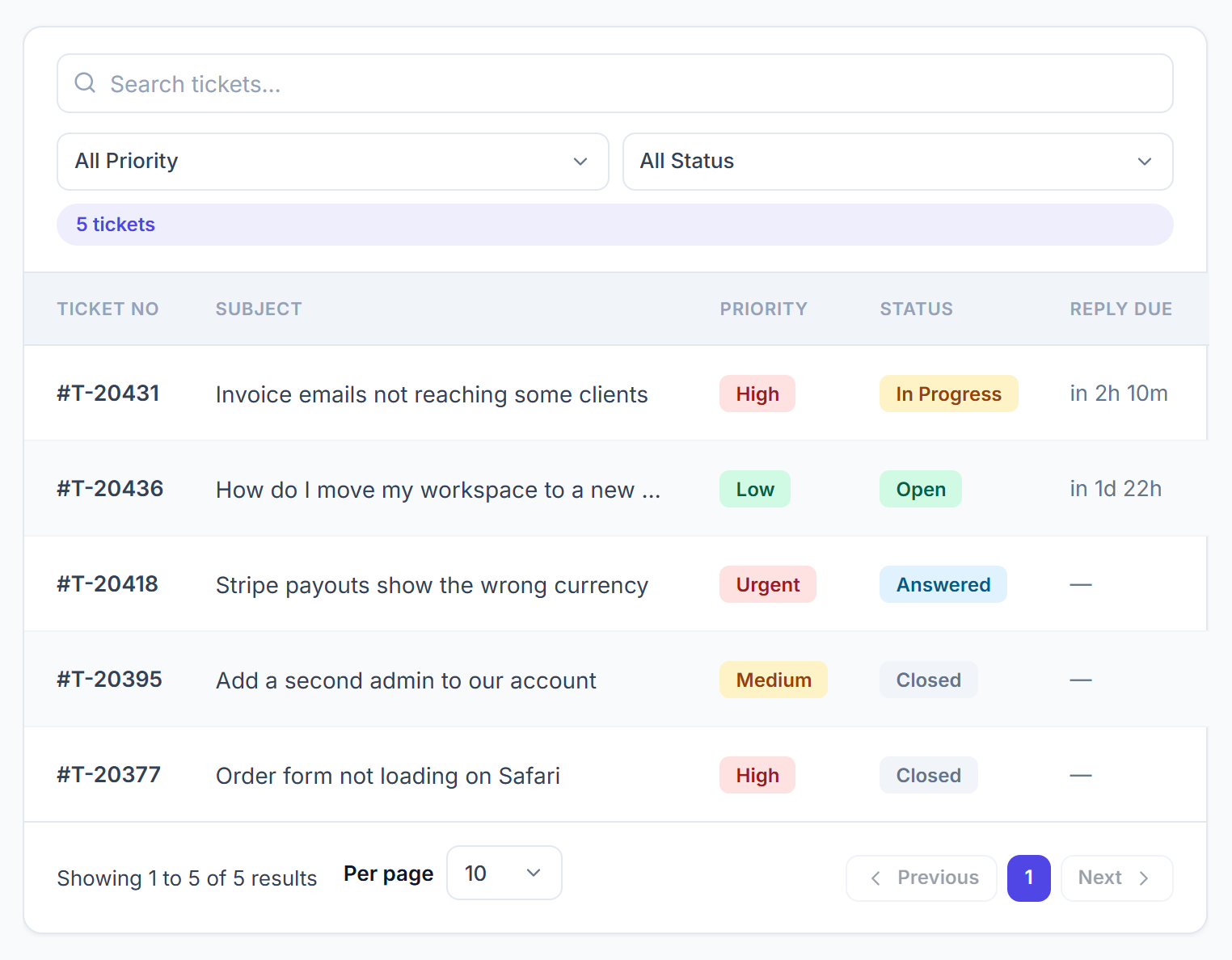Click the High badge on ticket #T-20431

757,394
